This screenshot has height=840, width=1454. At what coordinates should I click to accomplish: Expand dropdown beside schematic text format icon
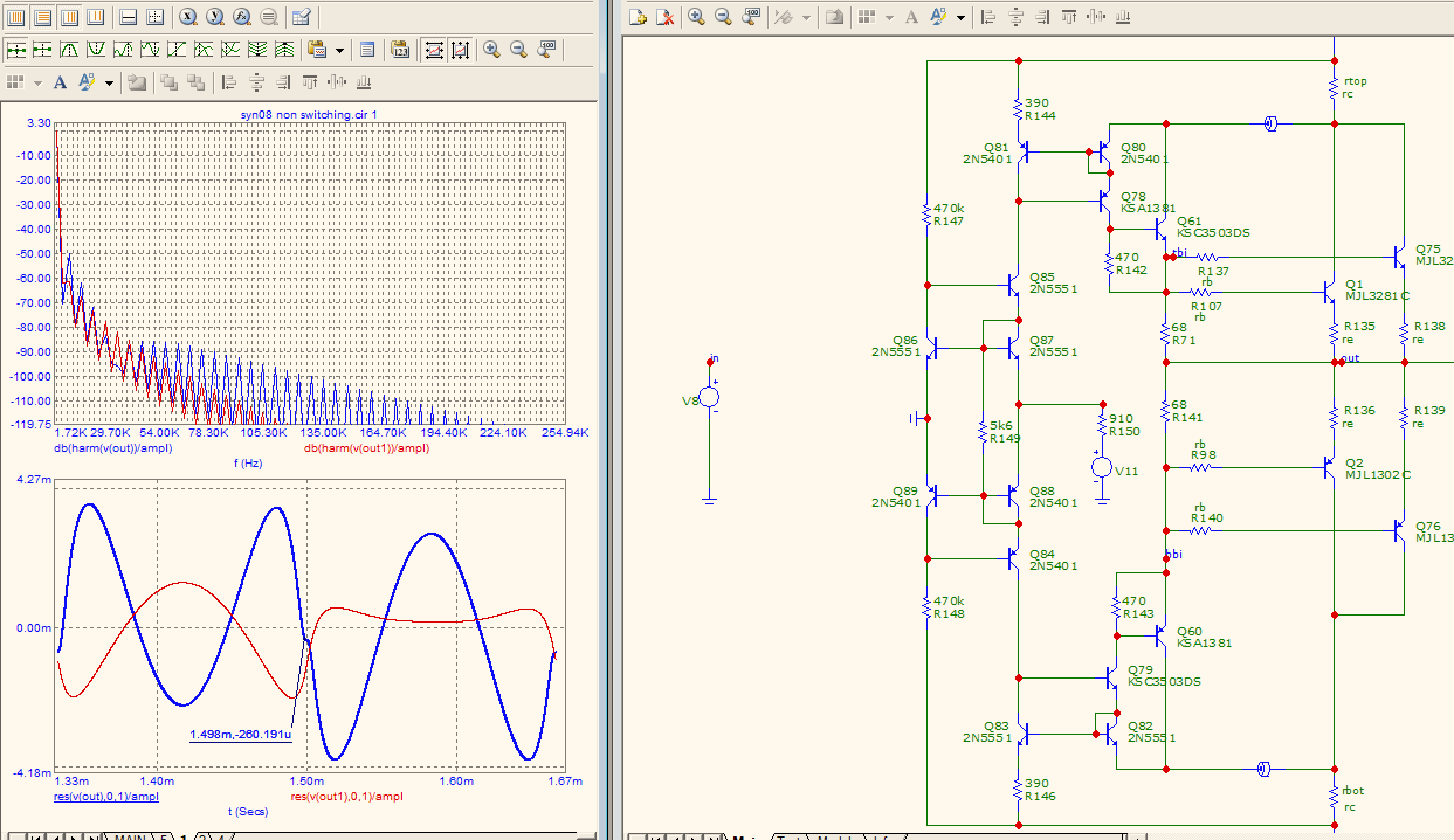pos(960,18)
